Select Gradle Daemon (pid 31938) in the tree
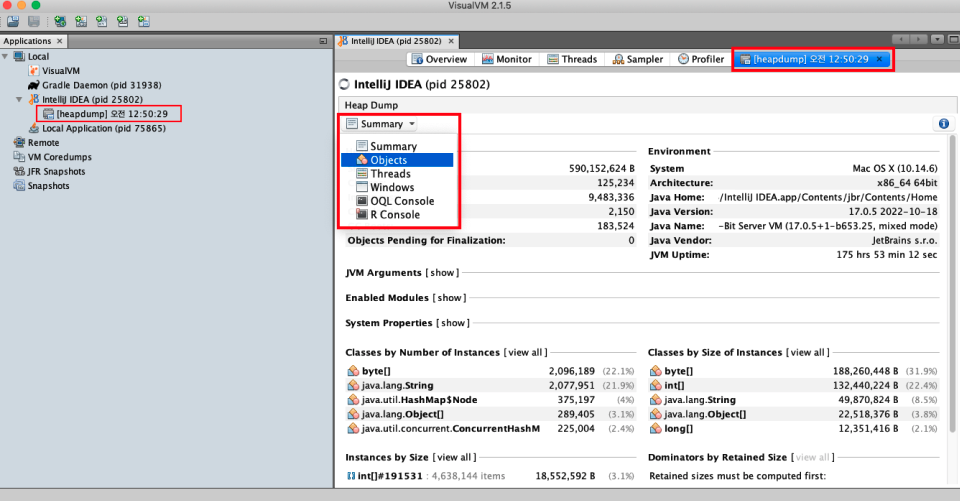The width and height of the screenshot is (960, 501). tap(95, 85)
